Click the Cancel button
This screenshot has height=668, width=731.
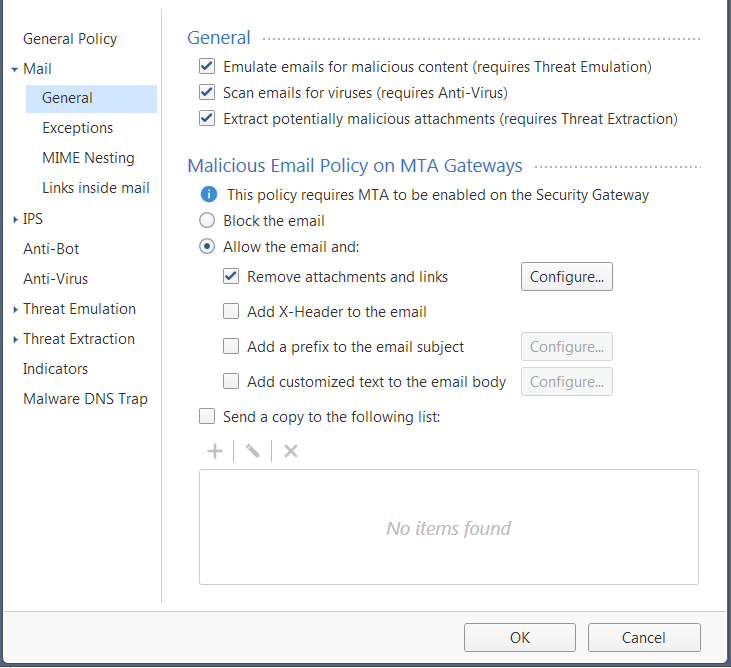644,637
